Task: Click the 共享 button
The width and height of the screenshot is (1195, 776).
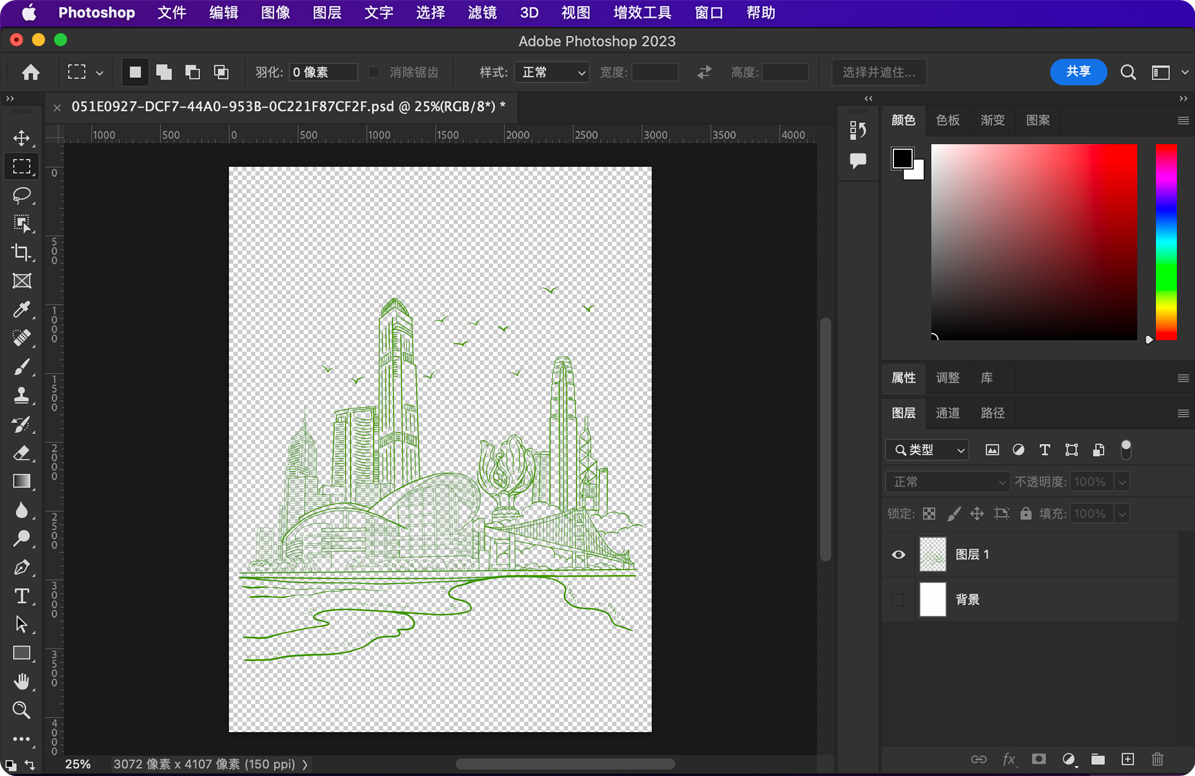Action: 1078,72
